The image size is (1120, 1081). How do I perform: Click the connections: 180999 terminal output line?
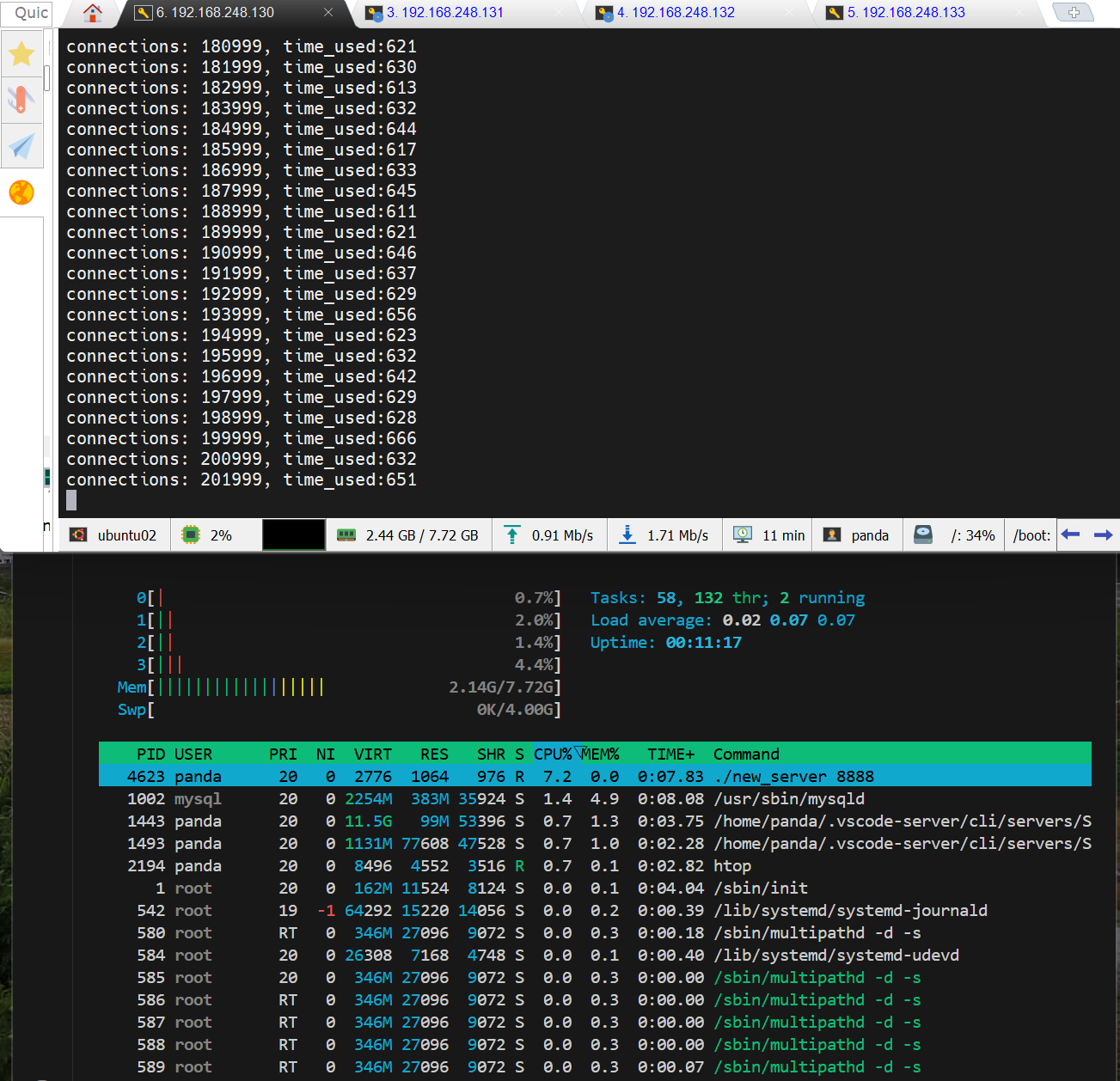pyautogui.click(x=242, y=46)
